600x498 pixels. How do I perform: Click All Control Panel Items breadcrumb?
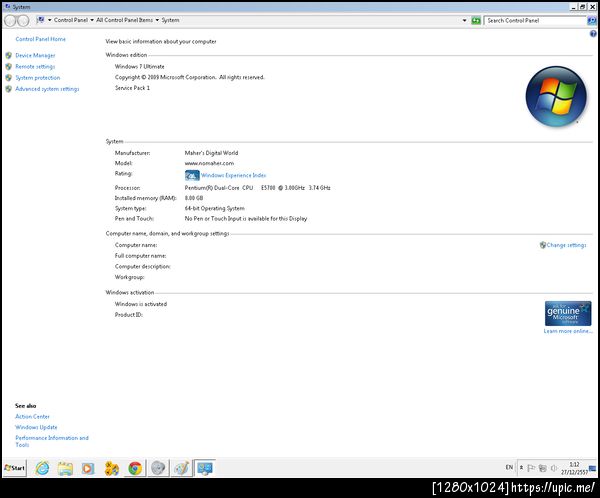point(124,20)
